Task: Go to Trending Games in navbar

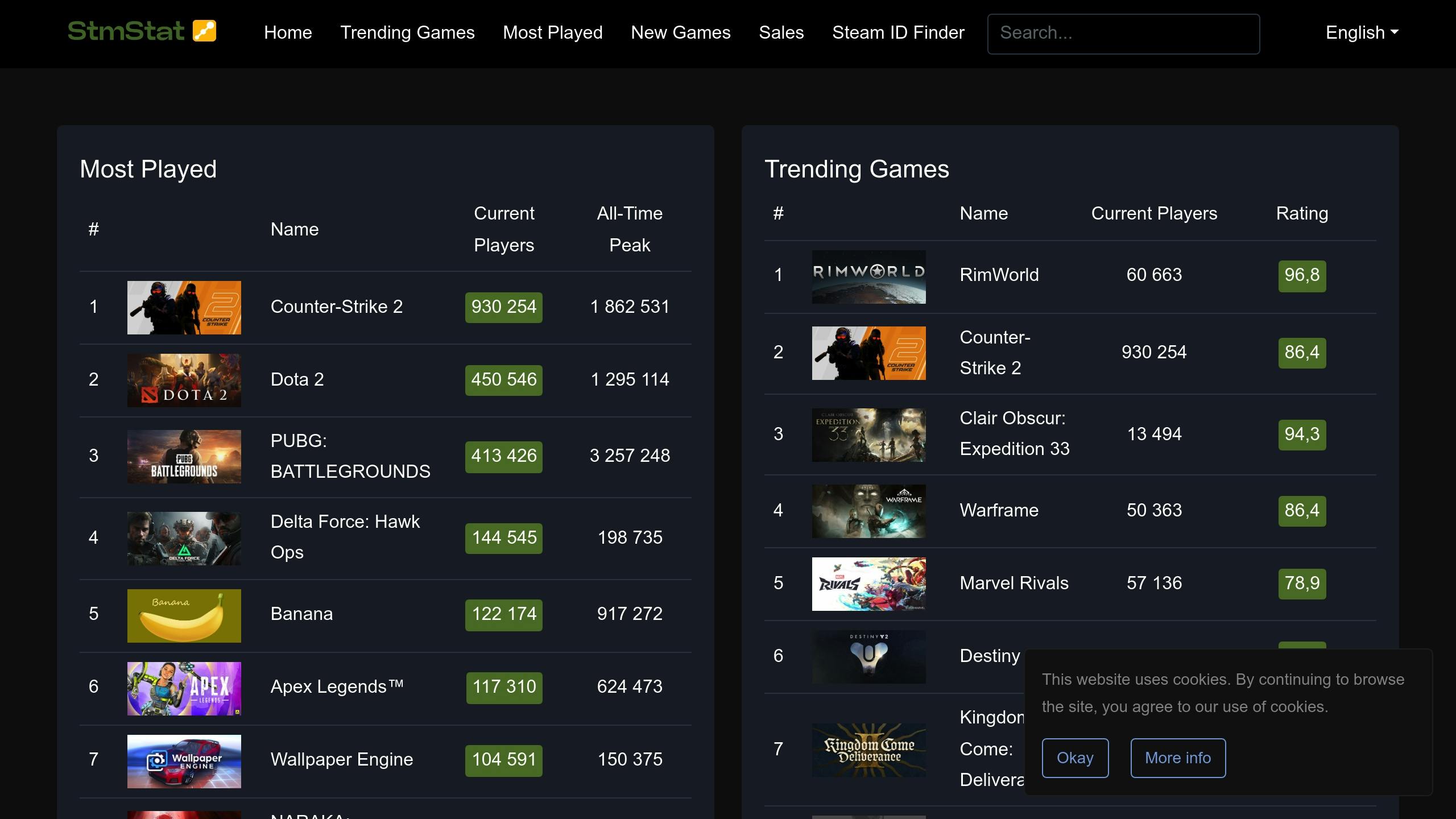Action: click(407, 32)
